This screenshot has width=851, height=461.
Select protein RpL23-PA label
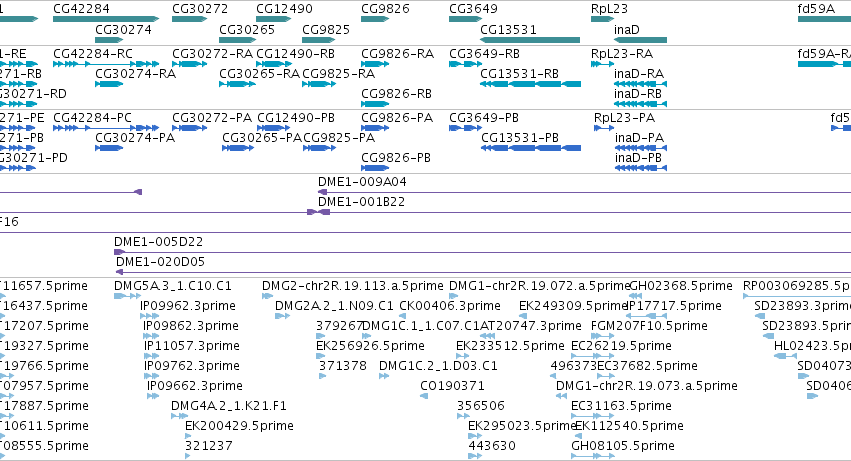tap(625, 118)
